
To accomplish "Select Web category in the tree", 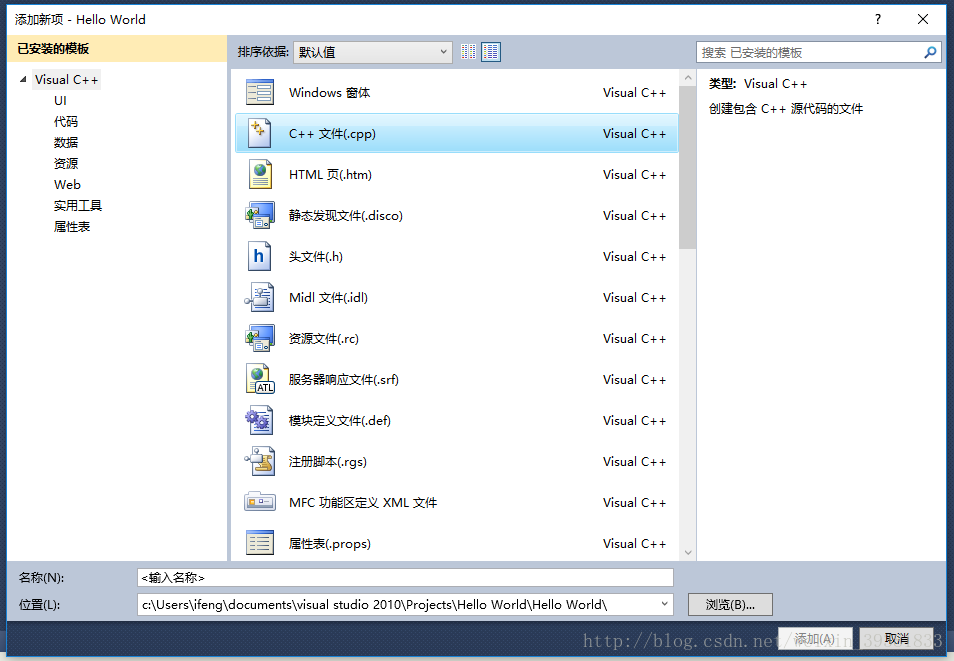I will [x=67, y=184].
